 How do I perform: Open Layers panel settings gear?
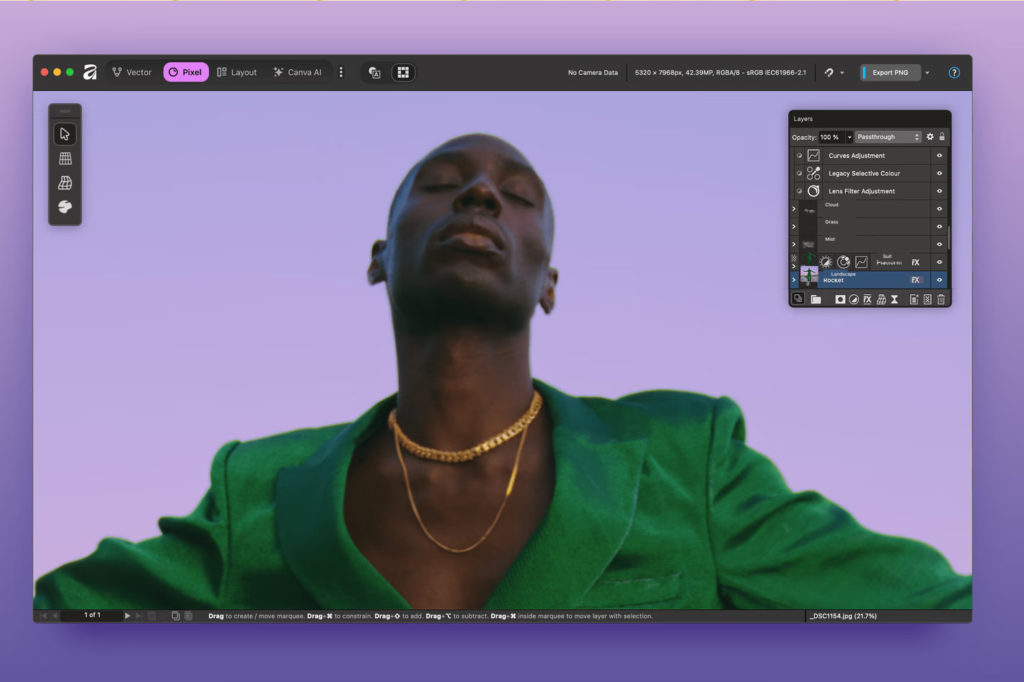click(930, 137)
